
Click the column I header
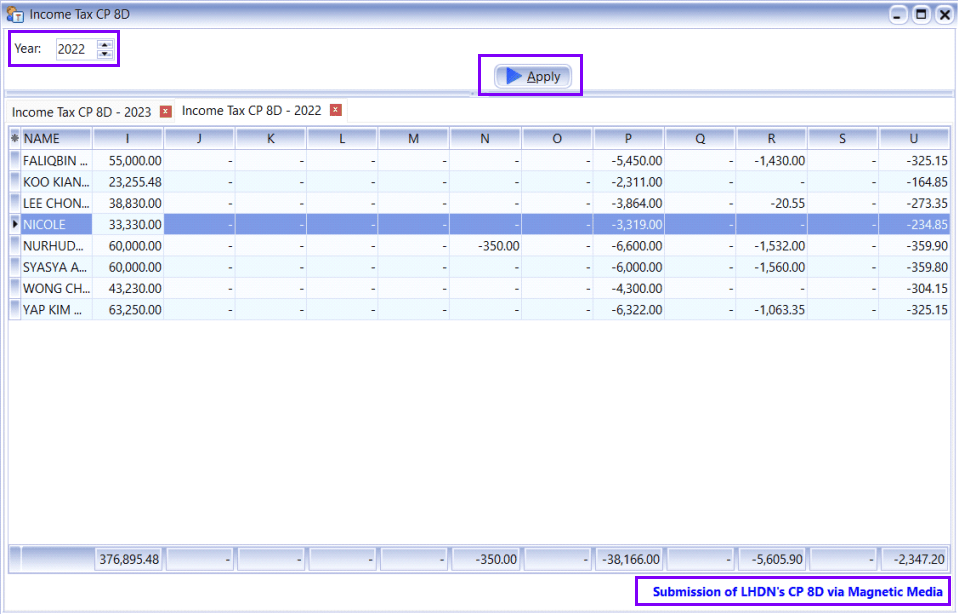point(128,139)
